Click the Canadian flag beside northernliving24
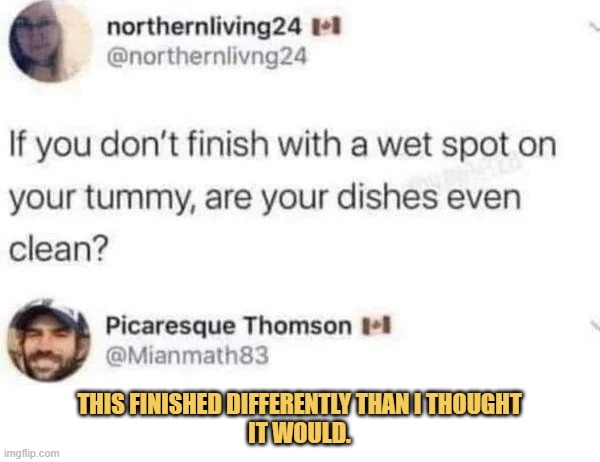 pyautogui.click(x=326, y=28)
